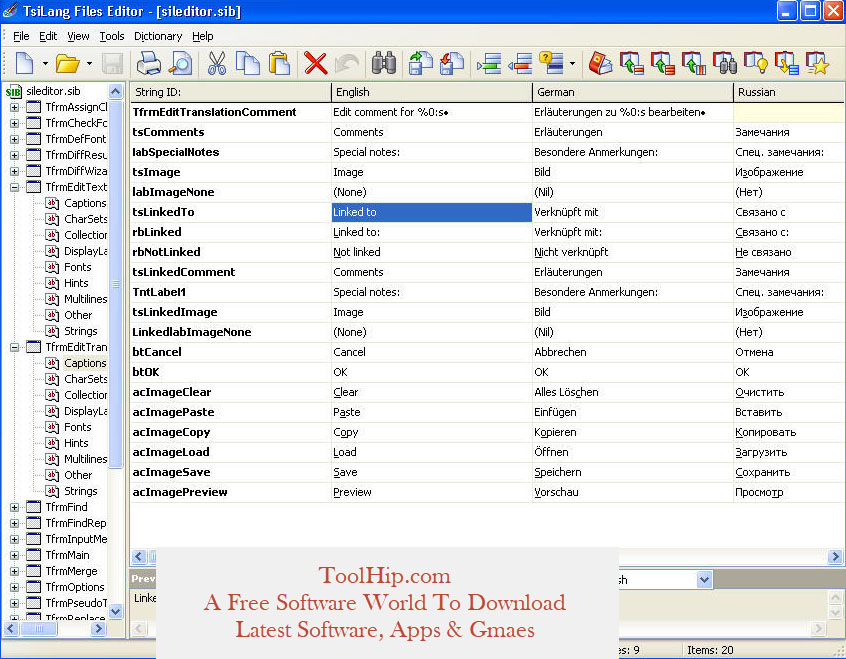This screenshot has height=659, width=846.
Task: Cut selection using the scissors icon
Action: [x=216, y=64]
